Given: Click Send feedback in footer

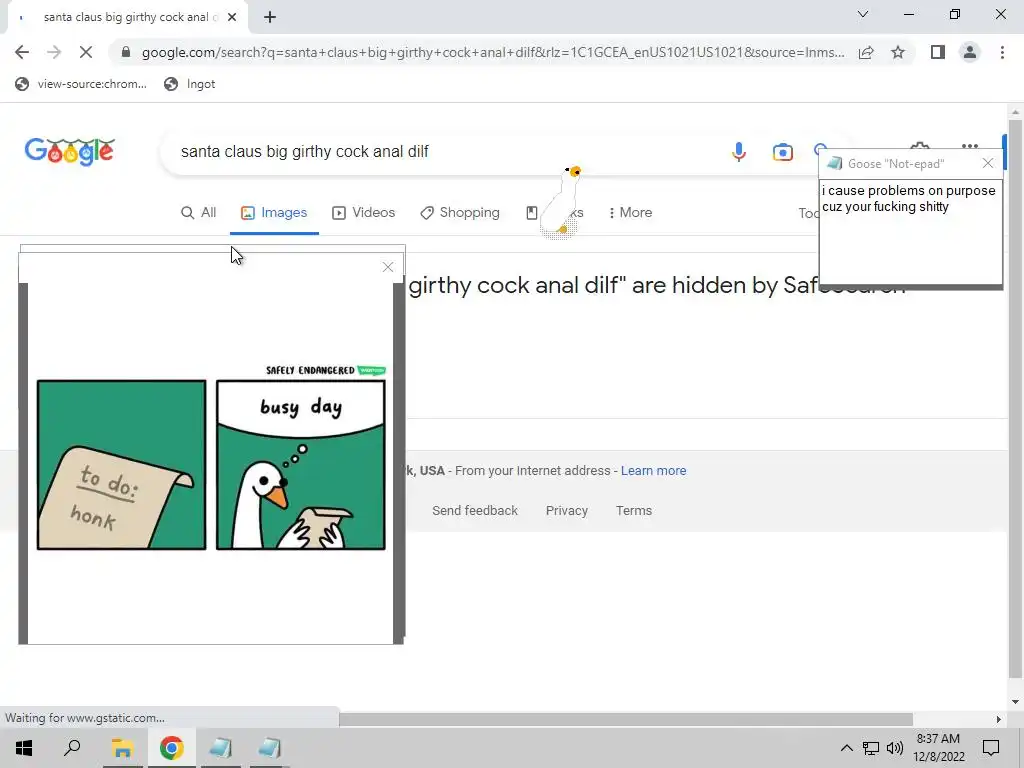Looking at the screenshot, I should pyautogui.click(x=475, y=511).
